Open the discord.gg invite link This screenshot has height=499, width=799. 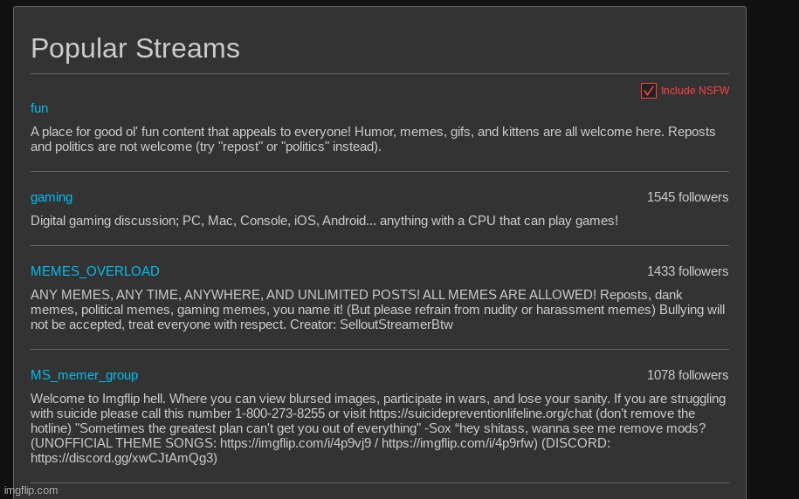pos(124,459)
